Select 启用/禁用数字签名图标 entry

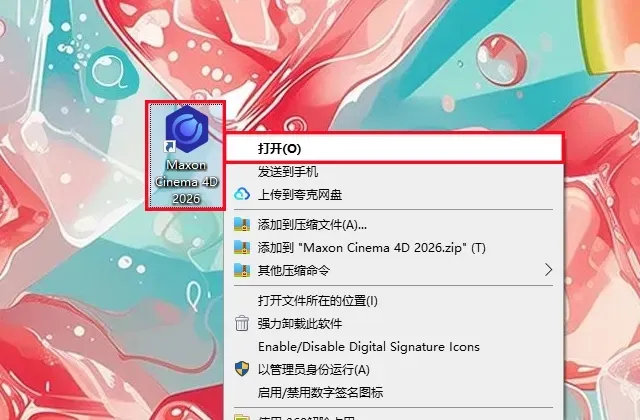coord(320,392)
